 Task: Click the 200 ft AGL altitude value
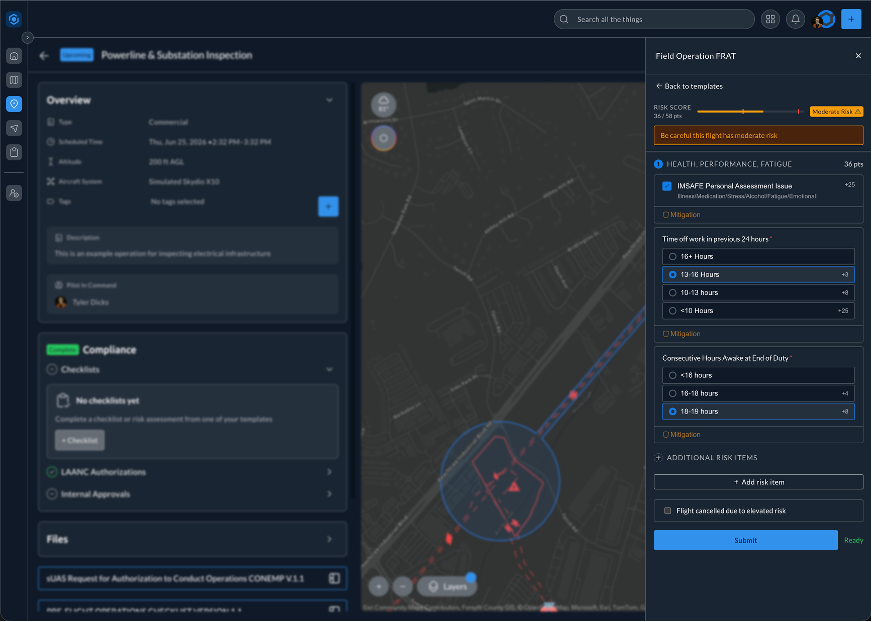pyautogui.click(x=166, y=162)
